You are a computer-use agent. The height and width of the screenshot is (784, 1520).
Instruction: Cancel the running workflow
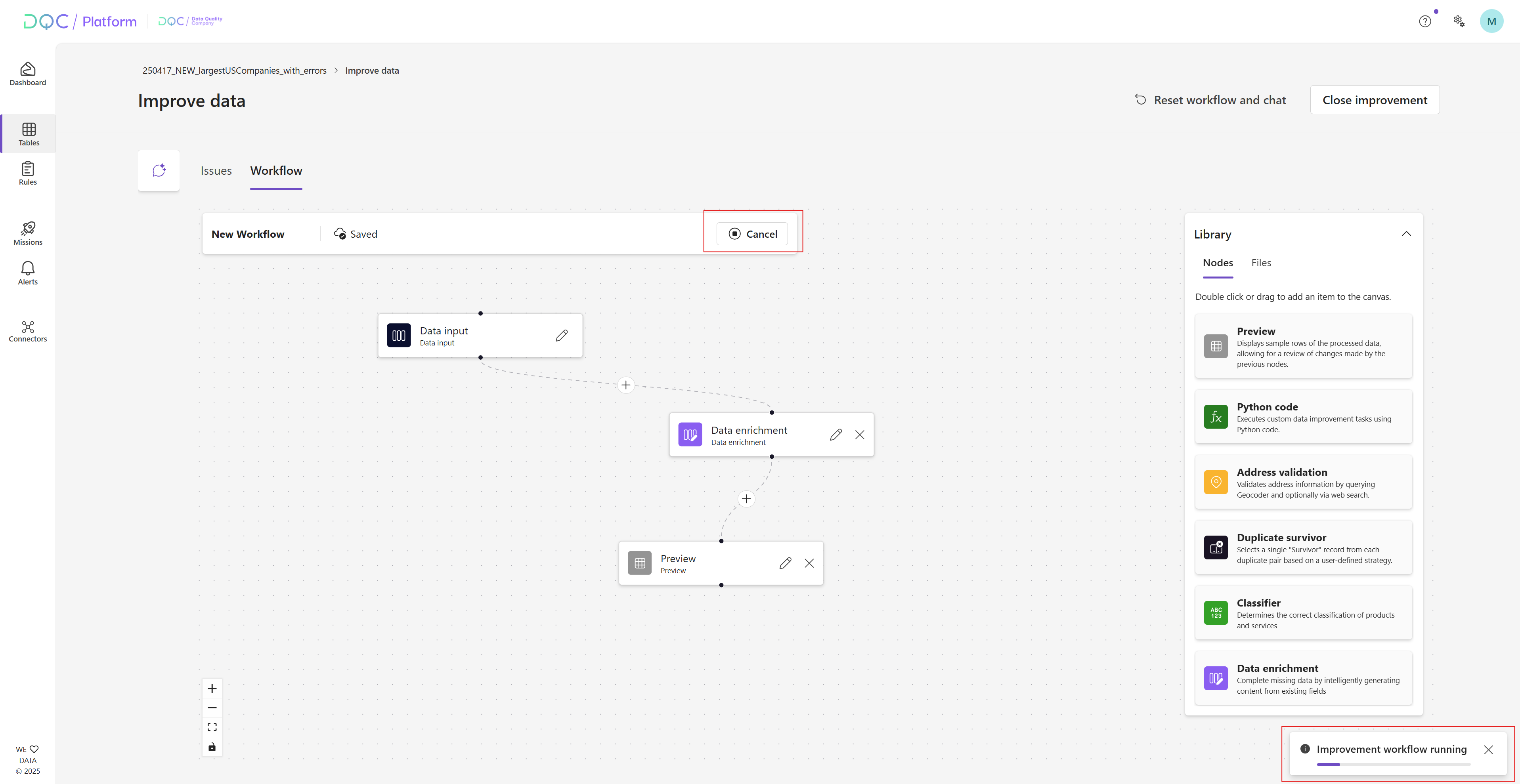752,234
